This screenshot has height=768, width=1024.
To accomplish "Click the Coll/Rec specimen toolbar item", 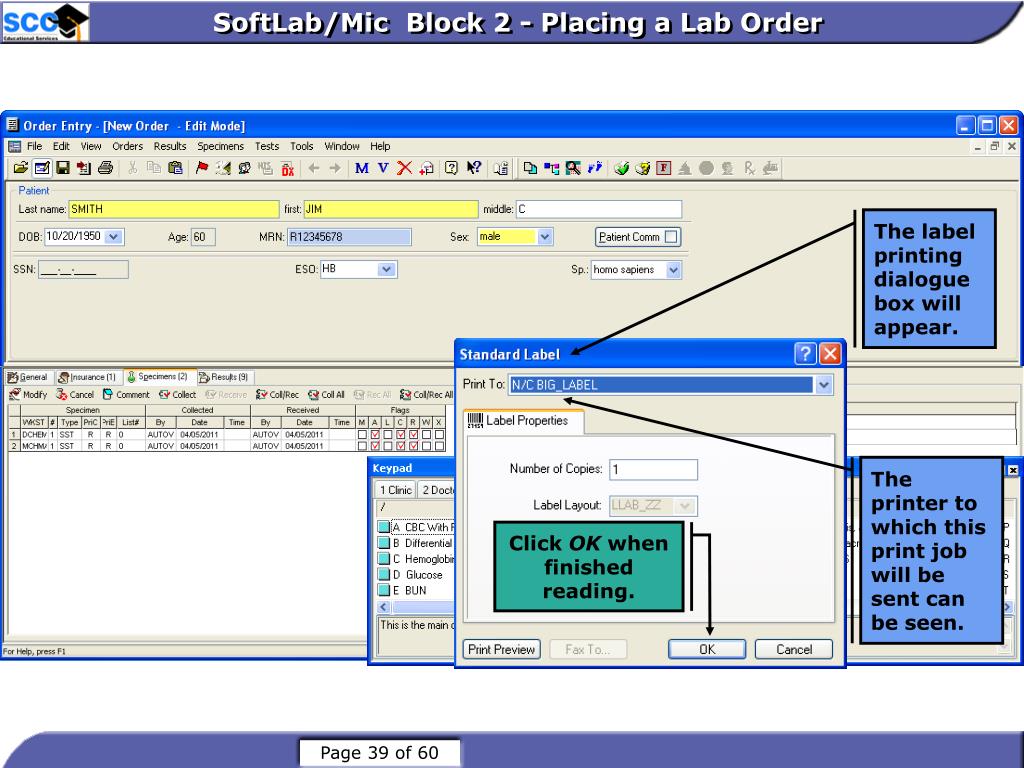I will [277, 394].
